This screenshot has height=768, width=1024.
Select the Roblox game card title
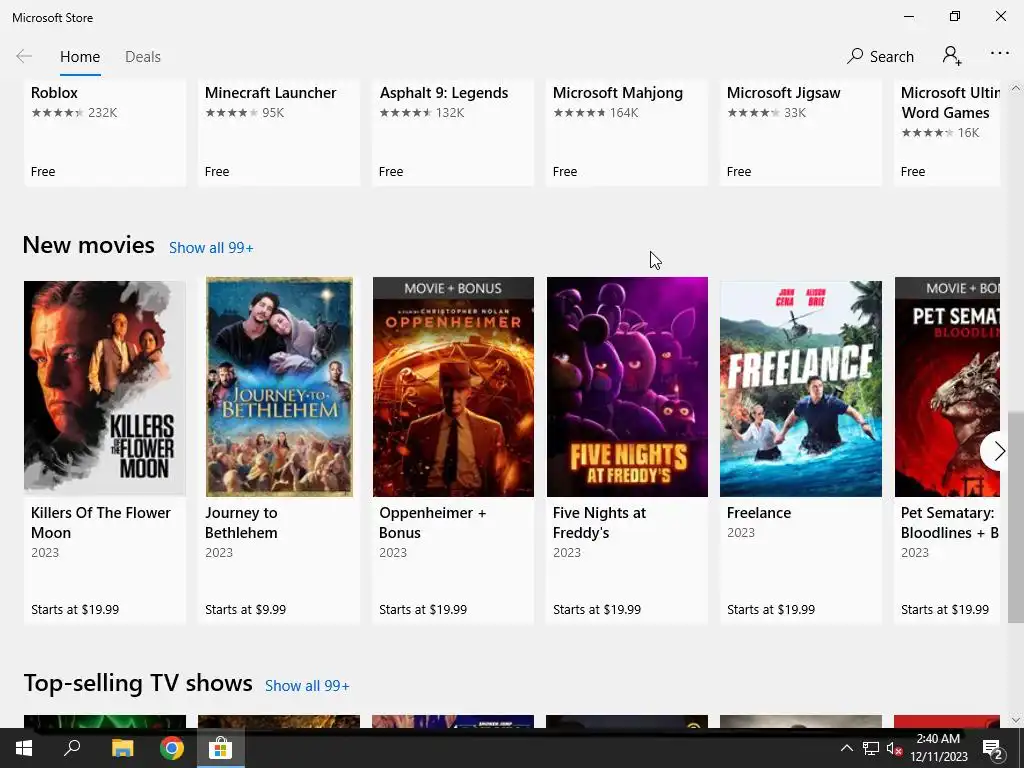[54, 93]
